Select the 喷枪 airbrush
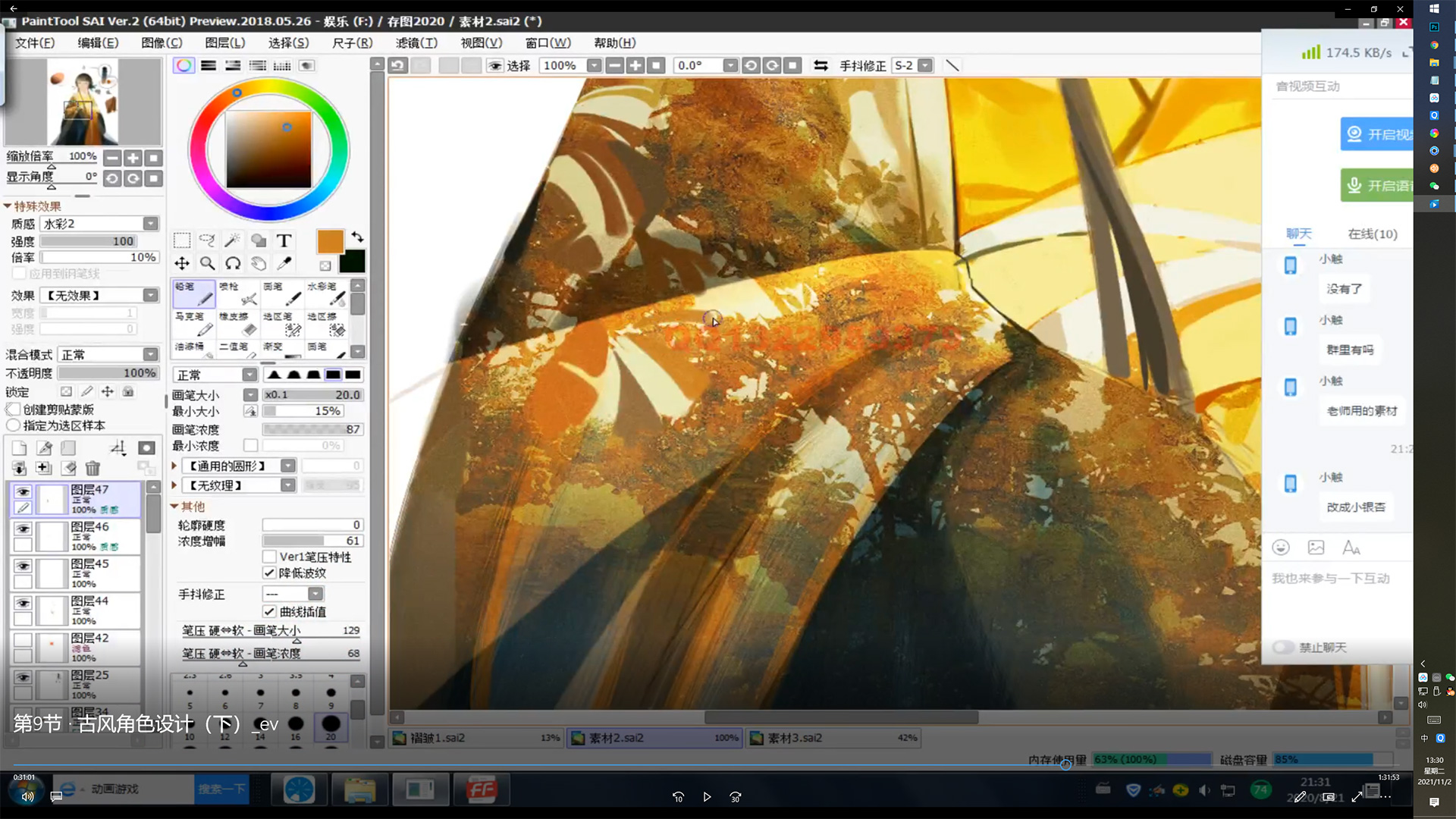 point(238,293)
